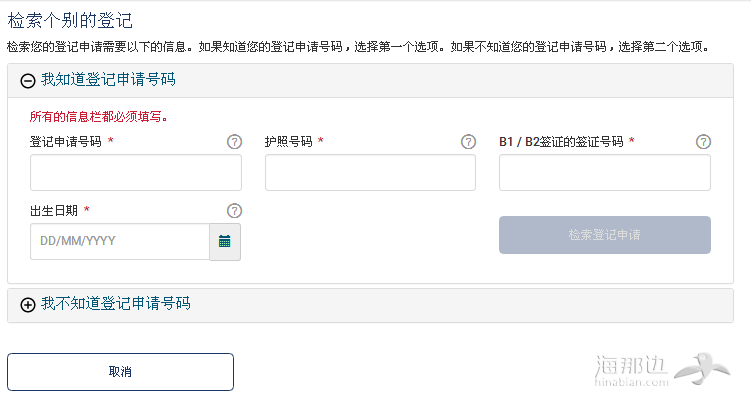Click the 取消 button
Screen dimensions: 751x403
point(120,372)
